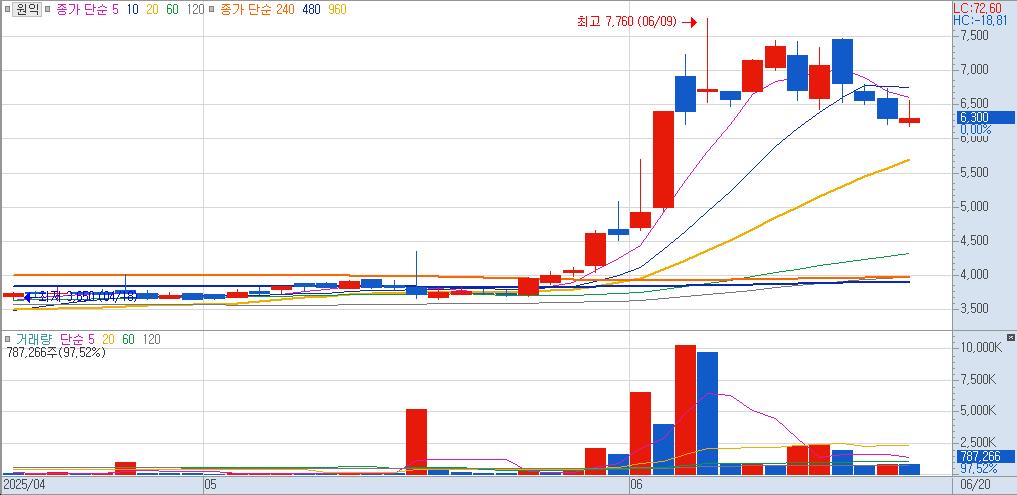Click the 787,266주(97.52%) volume readout

point(55,353)
